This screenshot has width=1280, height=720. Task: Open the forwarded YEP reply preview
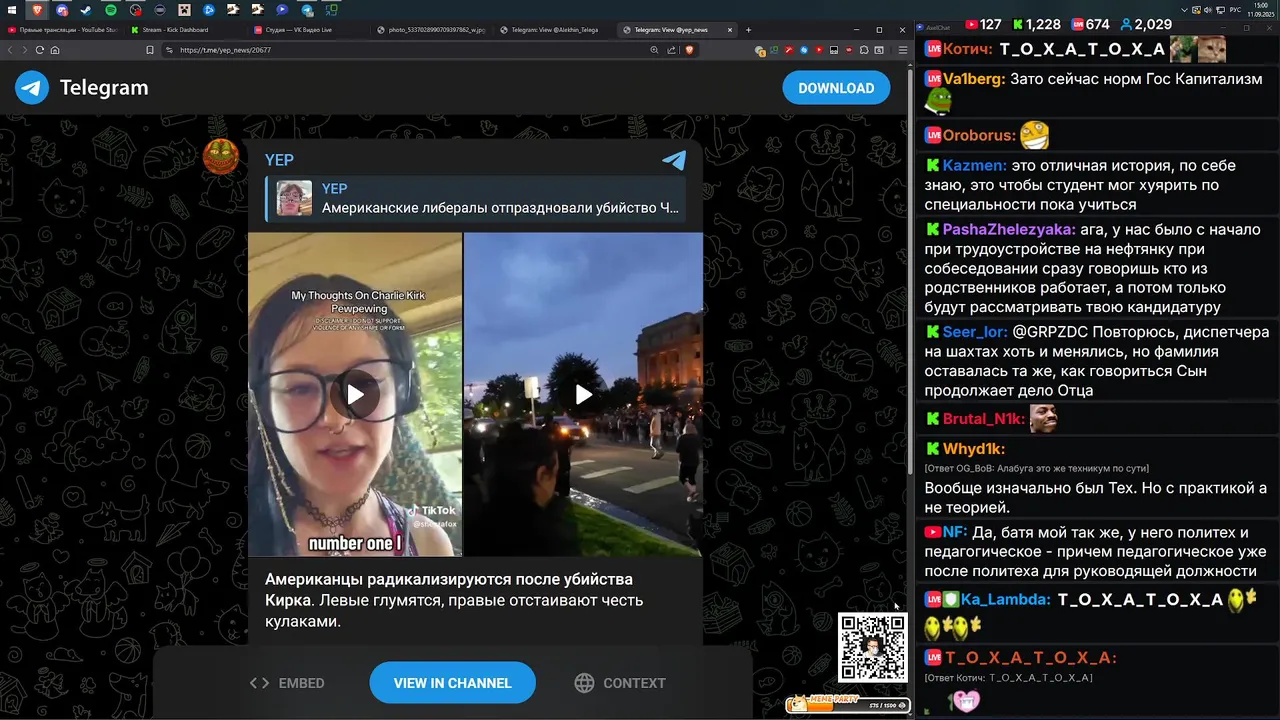coord(476,198)
